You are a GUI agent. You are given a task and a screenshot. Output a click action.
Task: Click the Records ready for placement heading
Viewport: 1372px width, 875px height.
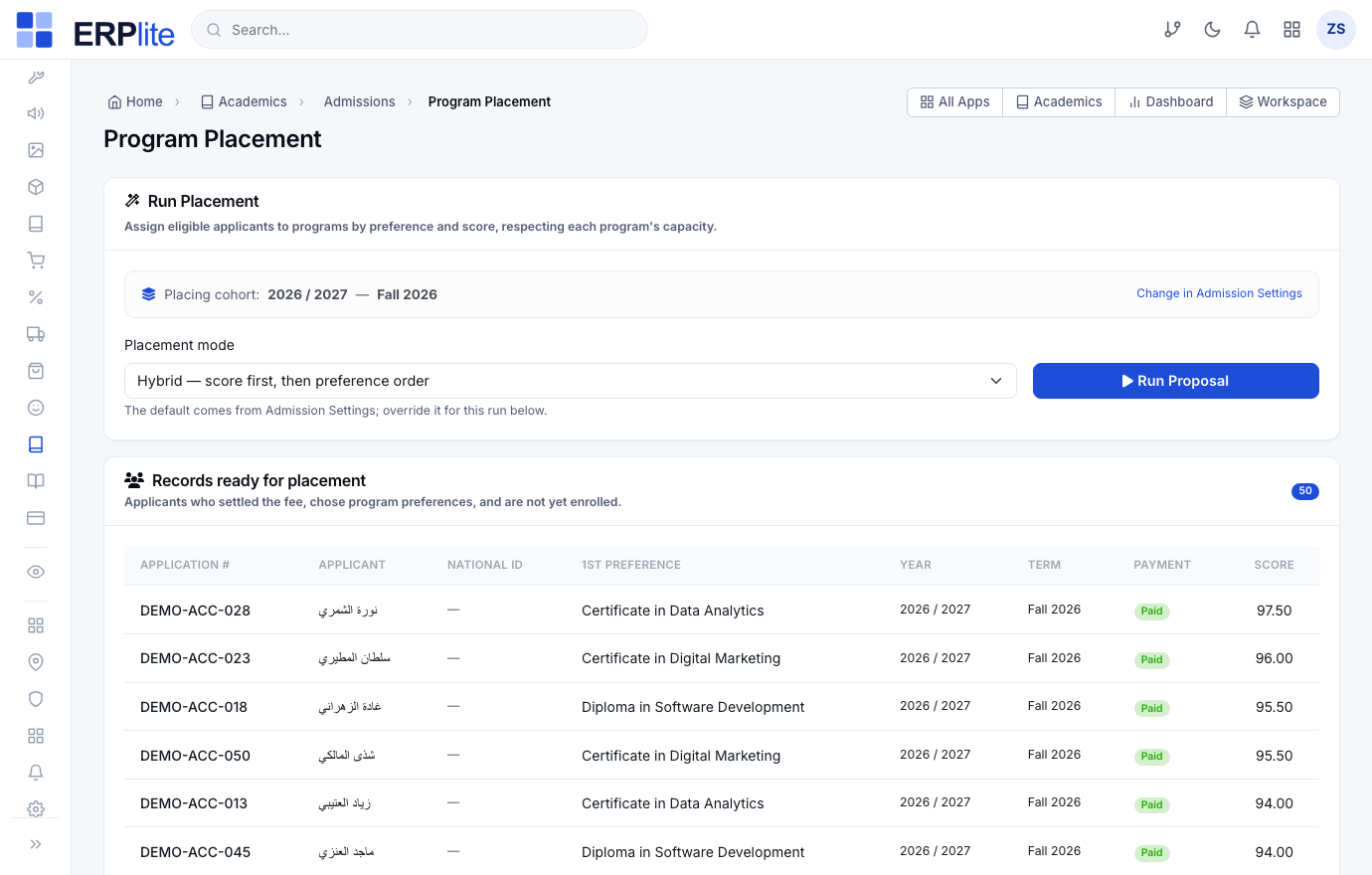click(x=258, y=480)
